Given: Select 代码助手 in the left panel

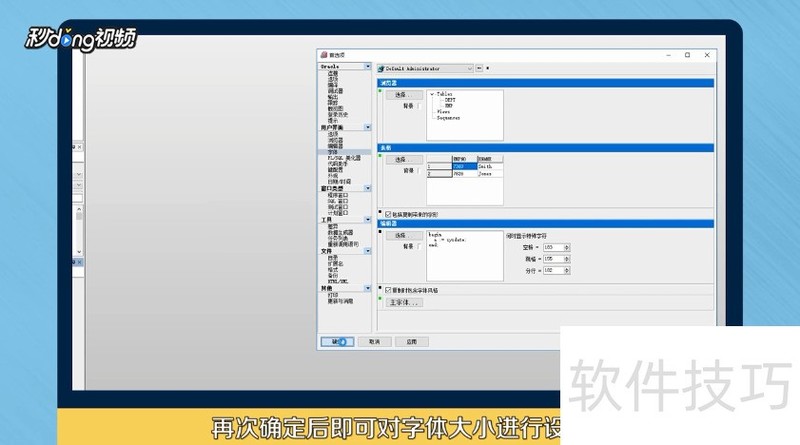Looking at the screenshot, I should pos(337,164).
